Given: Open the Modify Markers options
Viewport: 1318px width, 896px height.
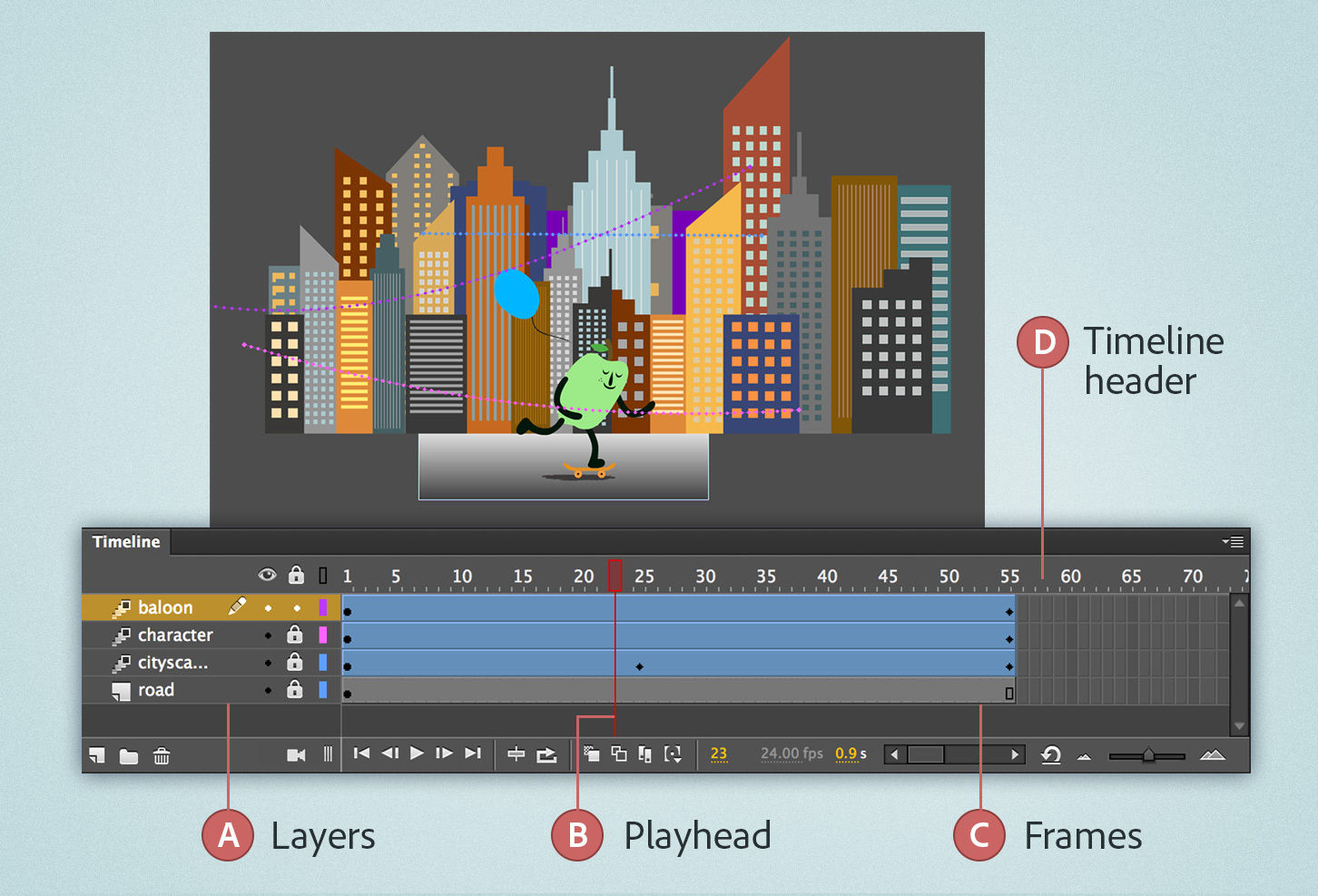Looking at the screenshot, I should [x=674, y=753].
